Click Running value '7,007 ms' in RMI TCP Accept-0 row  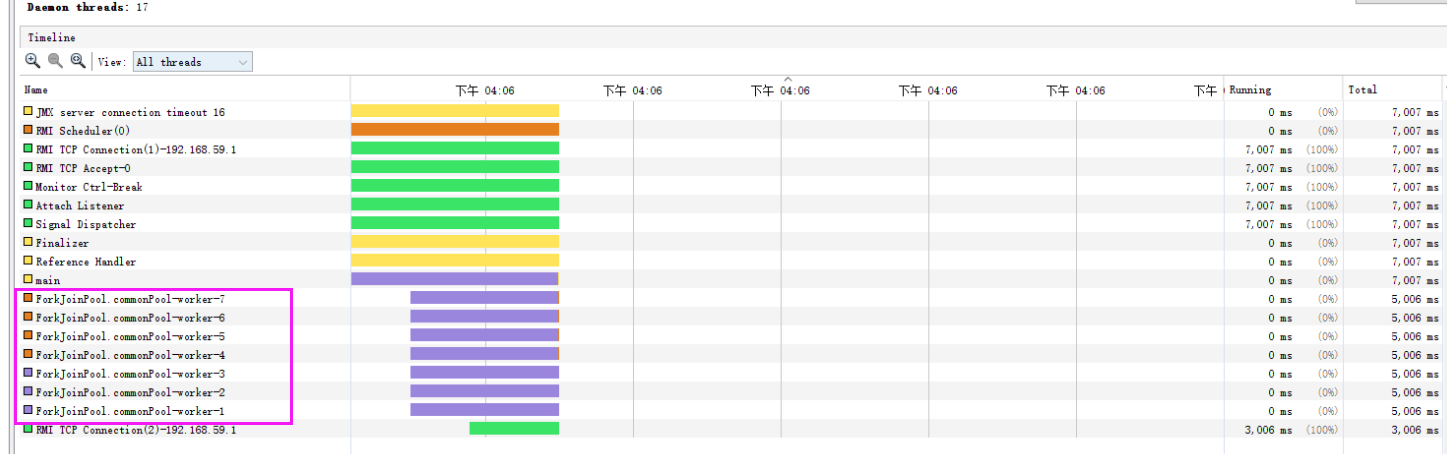[1268, 168]
